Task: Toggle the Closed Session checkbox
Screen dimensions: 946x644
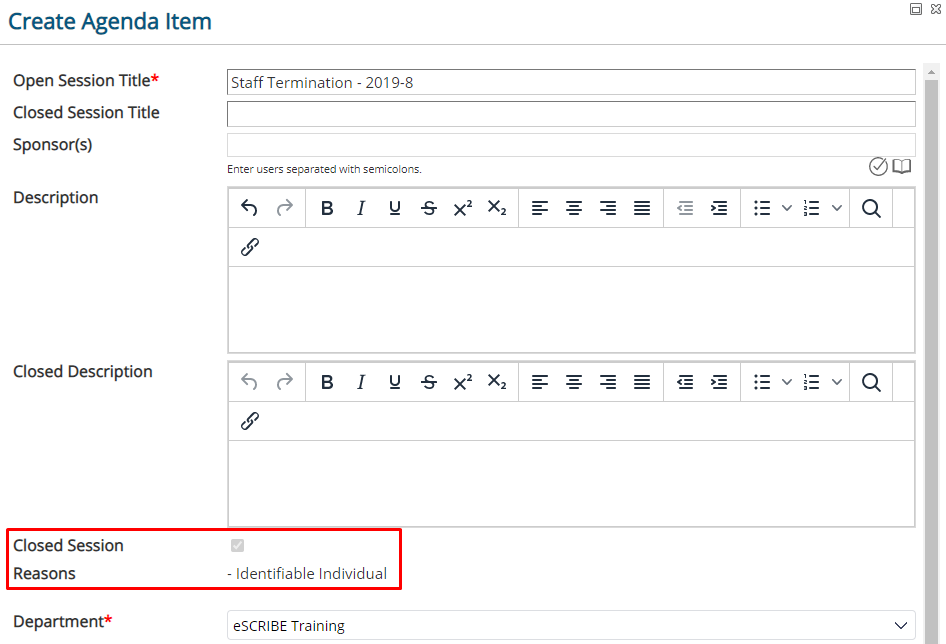Action: click(238, 546)
